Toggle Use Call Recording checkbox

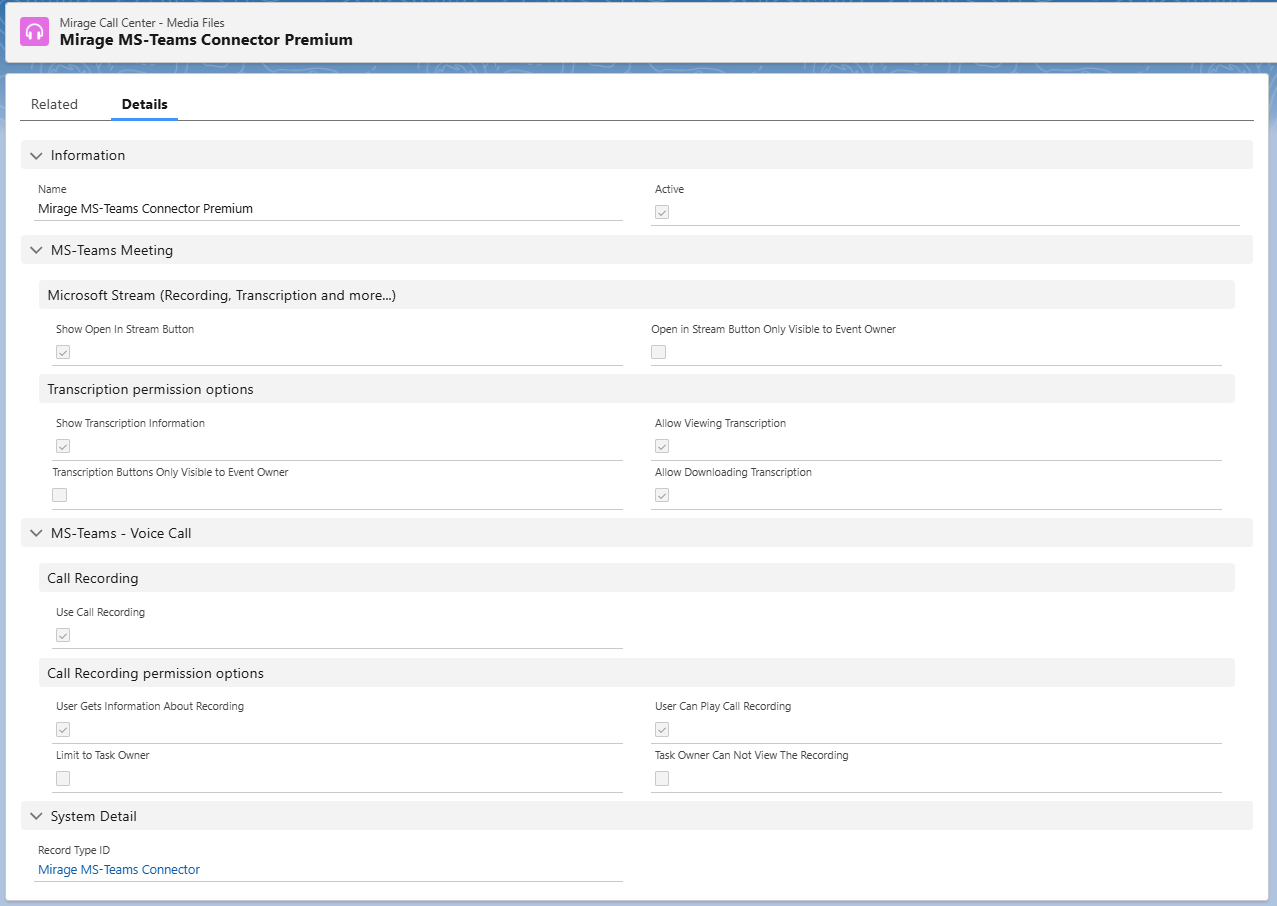tap(63, 635)
